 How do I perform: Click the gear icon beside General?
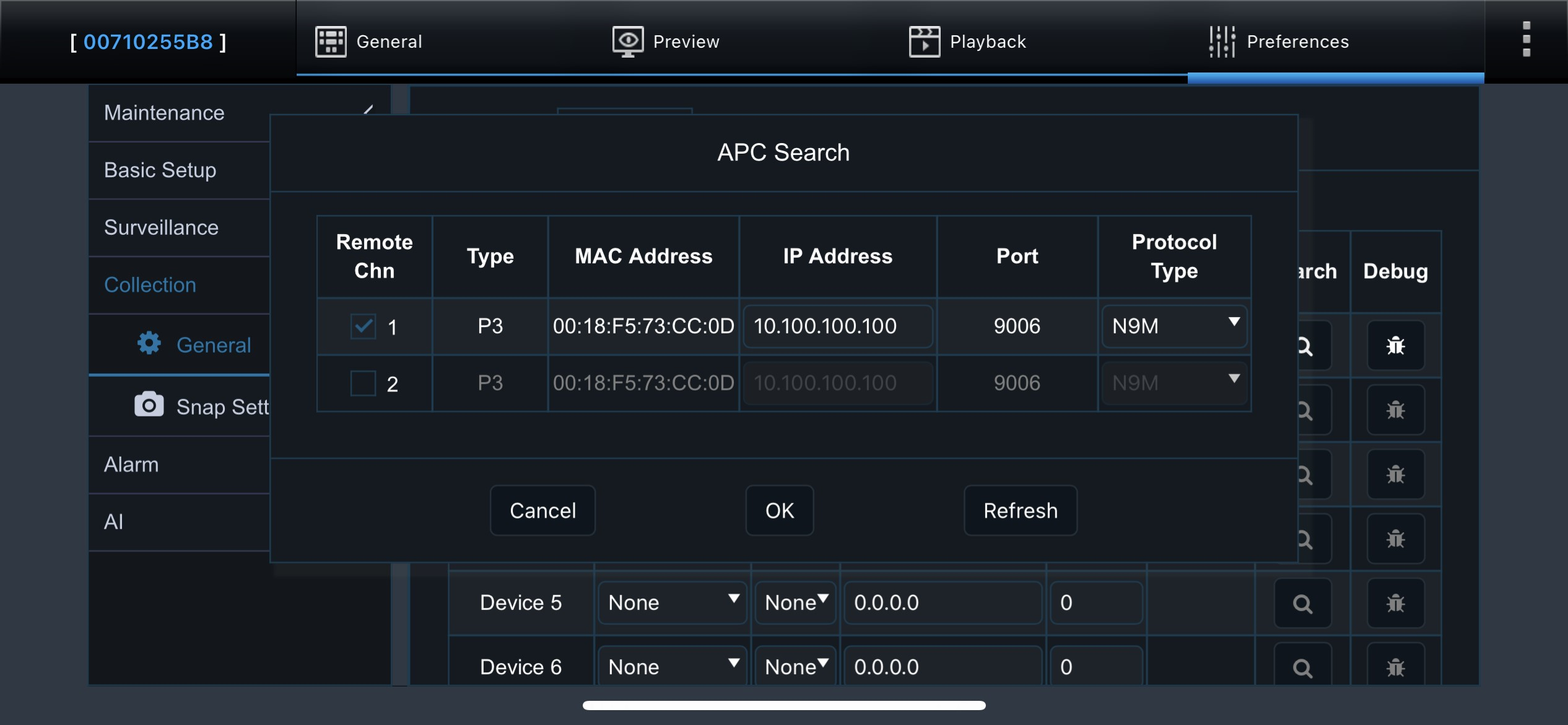pos(149,345)
